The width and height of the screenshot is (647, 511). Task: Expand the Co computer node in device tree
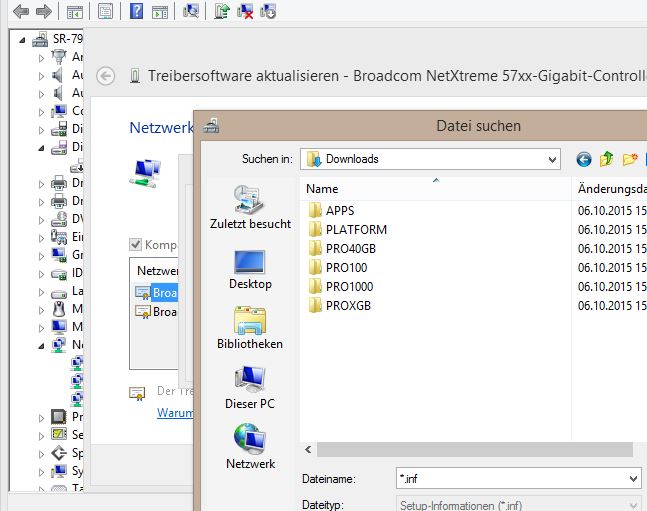41,112
